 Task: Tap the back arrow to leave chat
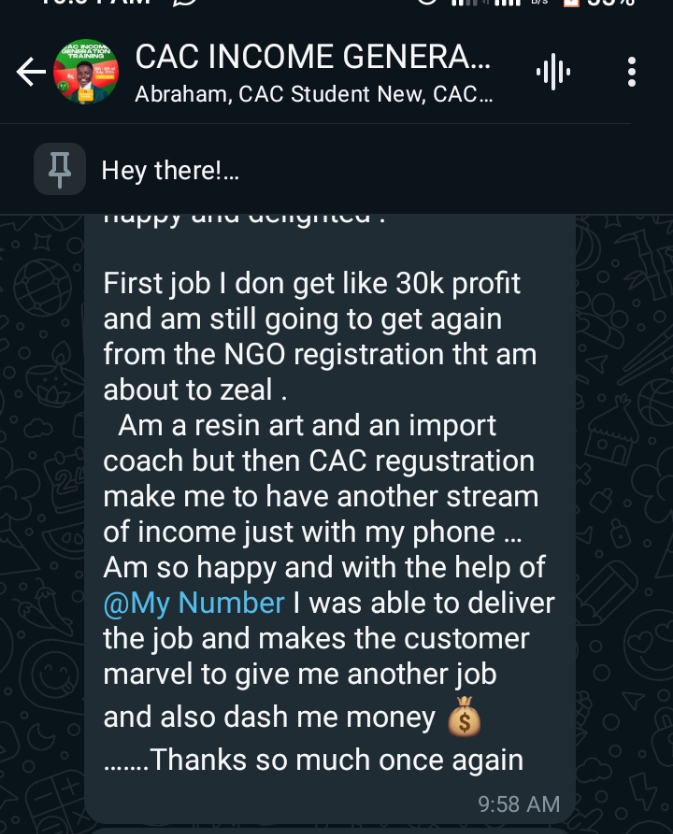point(30,72)
